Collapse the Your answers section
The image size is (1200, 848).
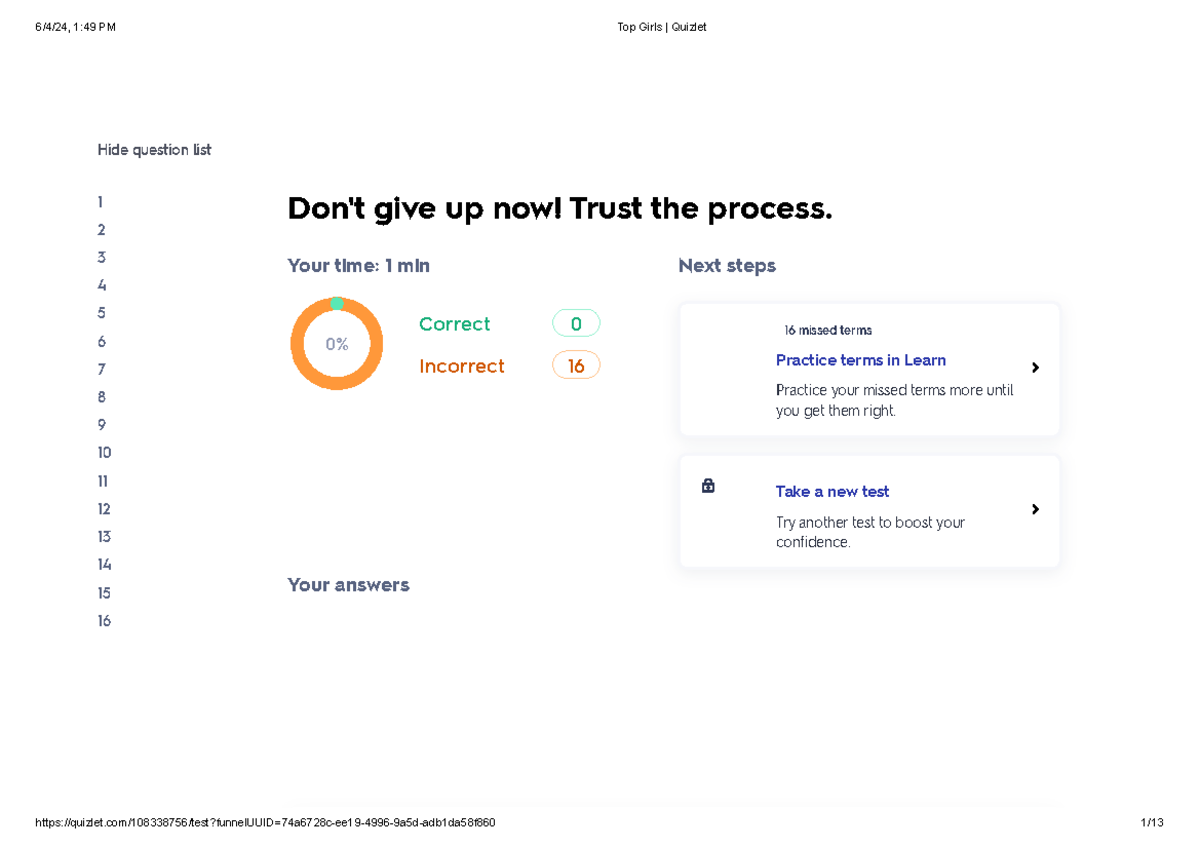point(348,584)
